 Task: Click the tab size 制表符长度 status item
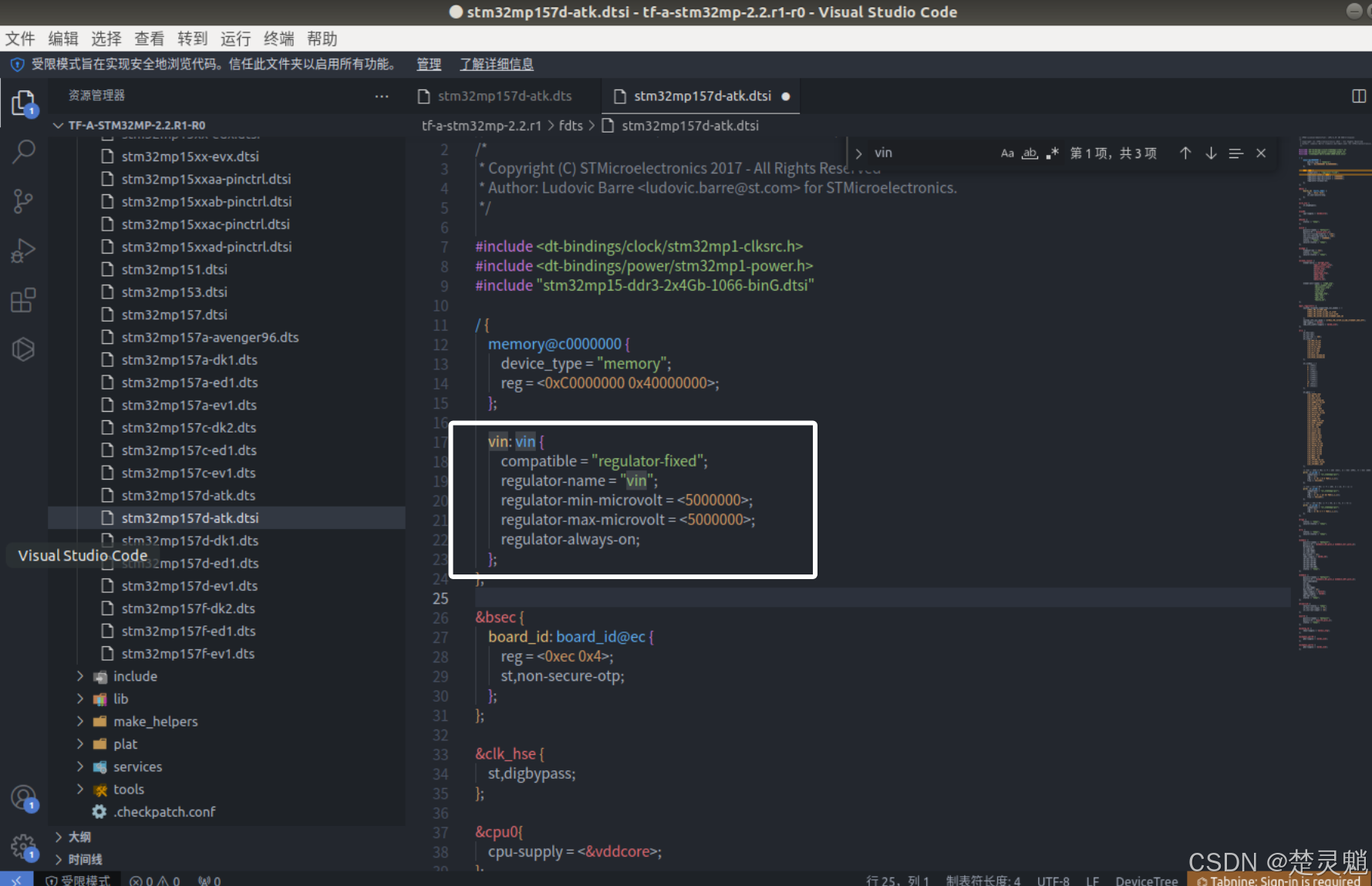(983, 880)
